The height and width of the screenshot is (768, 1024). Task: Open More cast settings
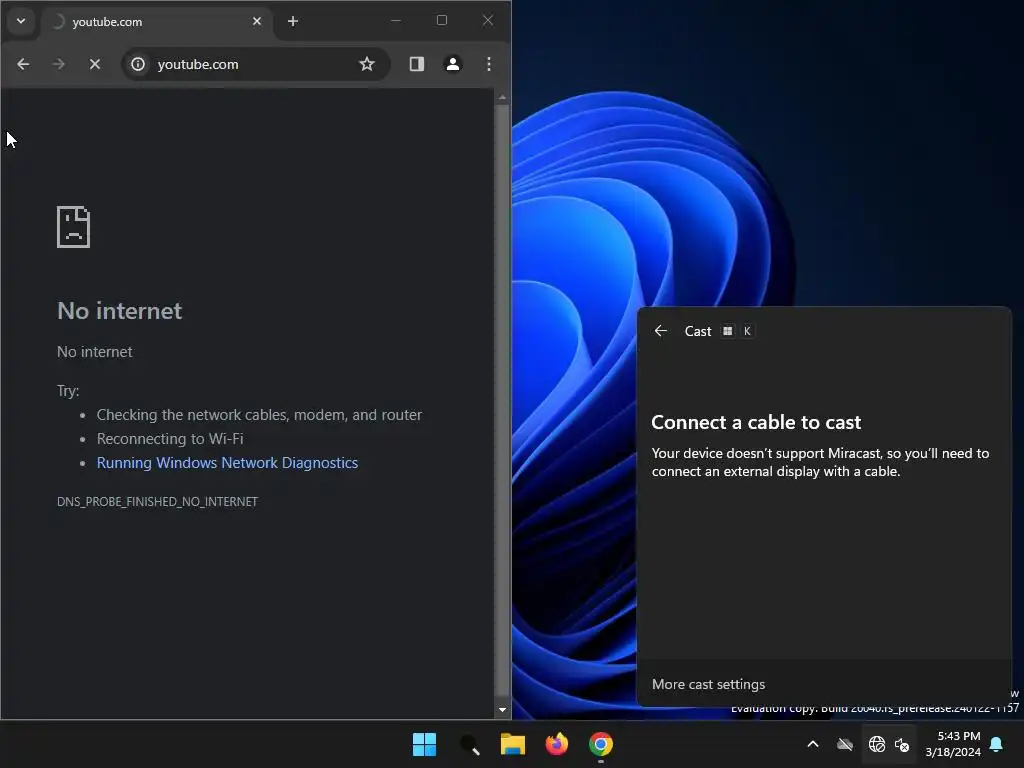coord(709,684)
